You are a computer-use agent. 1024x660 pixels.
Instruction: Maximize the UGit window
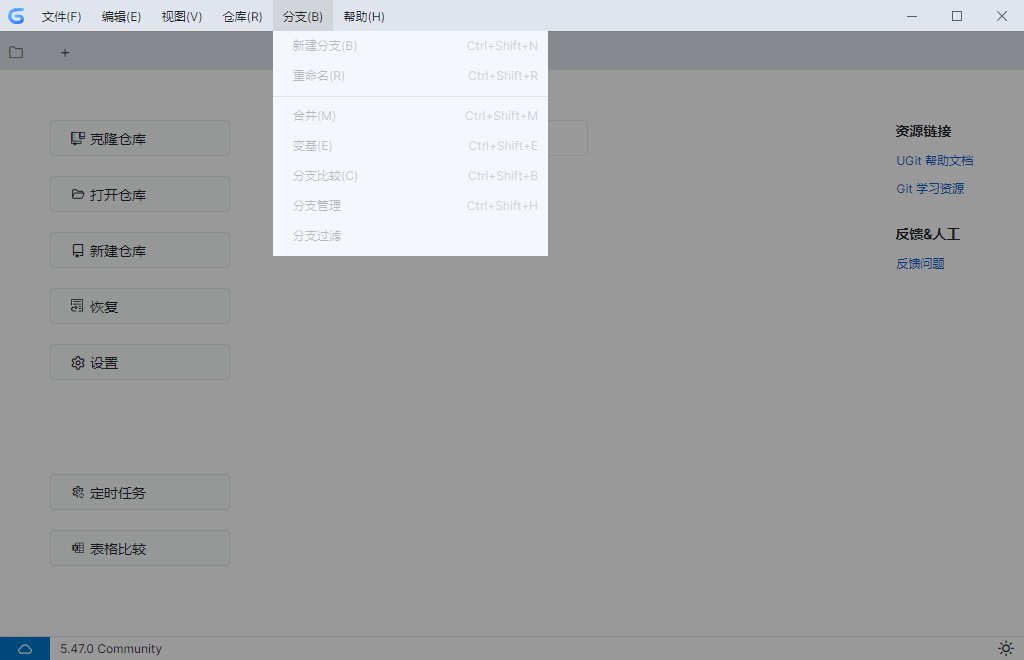click(x=957, y=16)
